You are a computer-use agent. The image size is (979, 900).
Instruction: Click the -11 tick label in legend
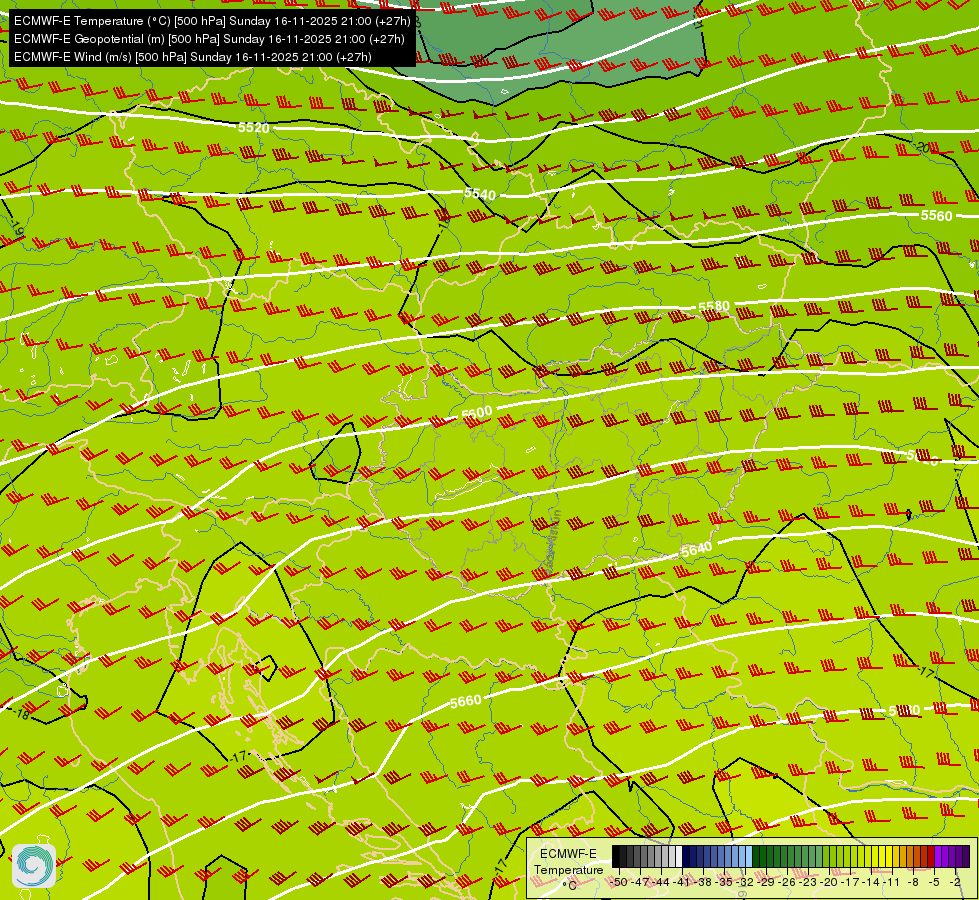coord(891,883)
